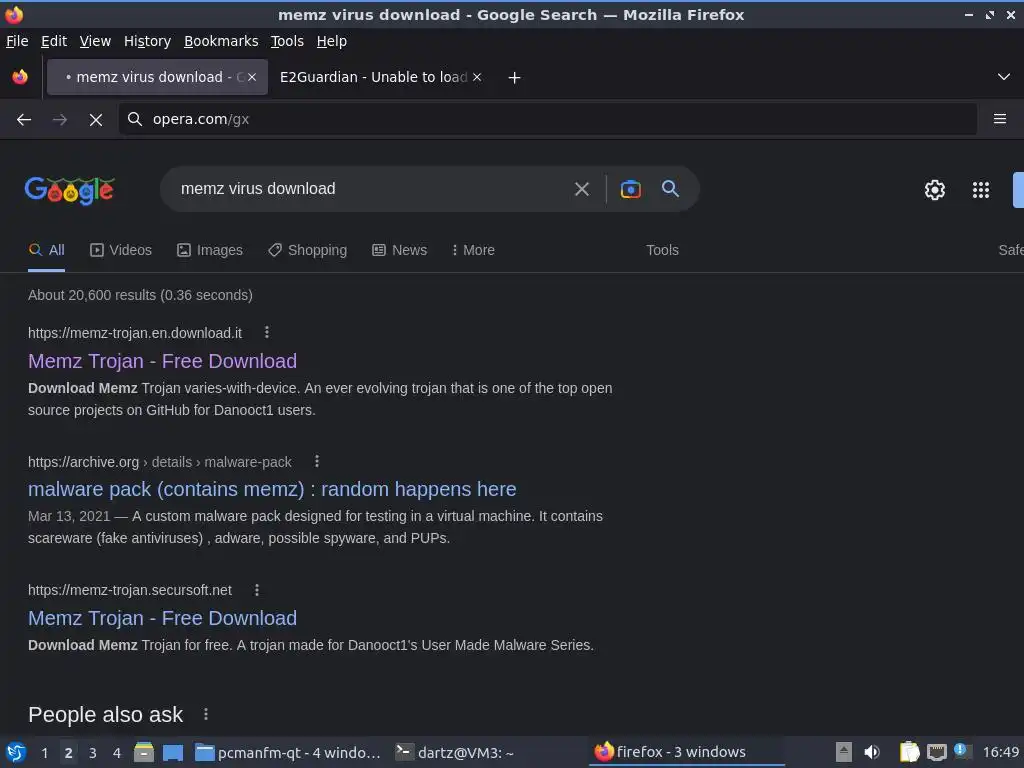1024x768 pixels.
Task: Close the E2Guardian tab
Action: pyautogui.click(x=477, y=77)
